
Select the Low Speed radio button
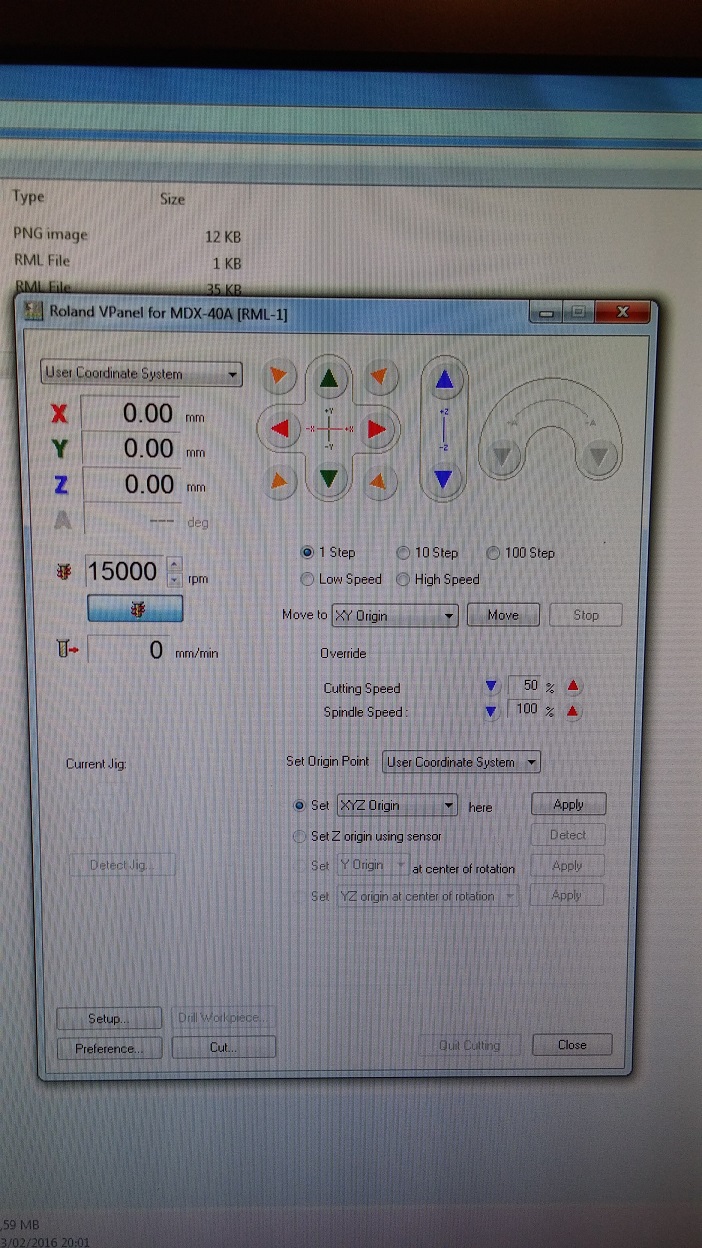tap(307, 579)
